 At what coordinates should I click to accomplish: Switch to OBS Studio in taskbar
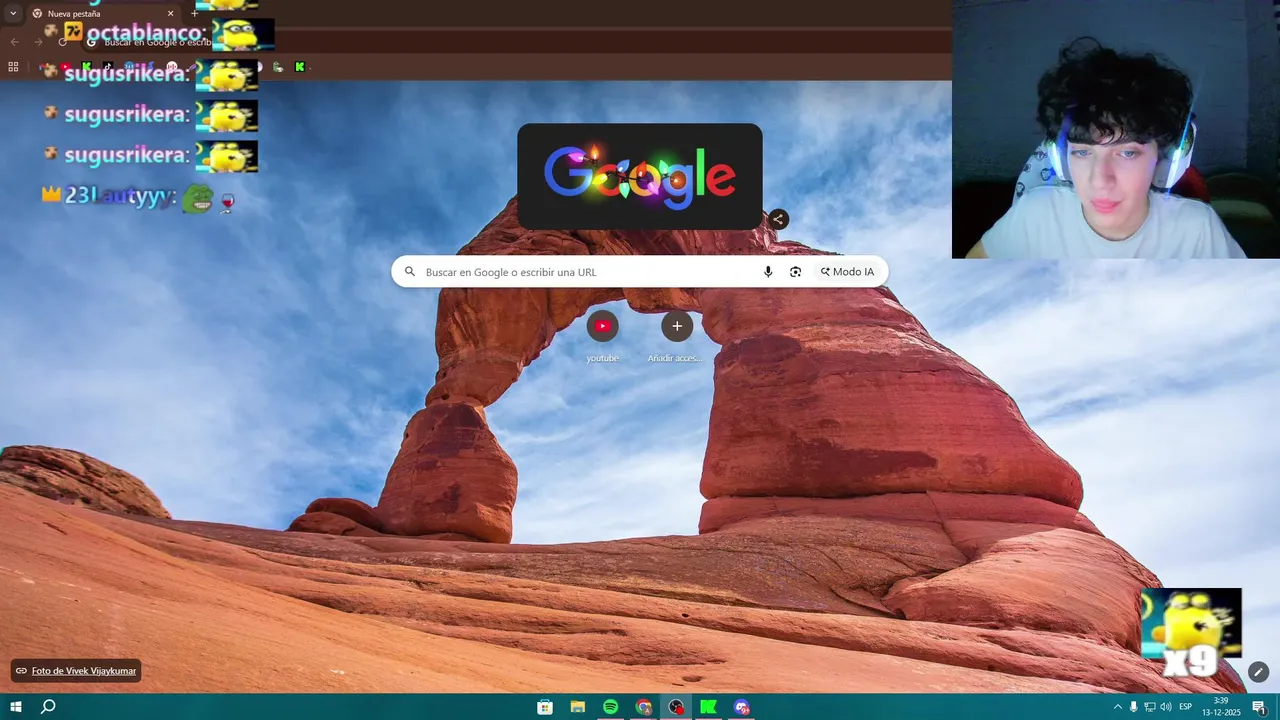(x=676, y=707)
